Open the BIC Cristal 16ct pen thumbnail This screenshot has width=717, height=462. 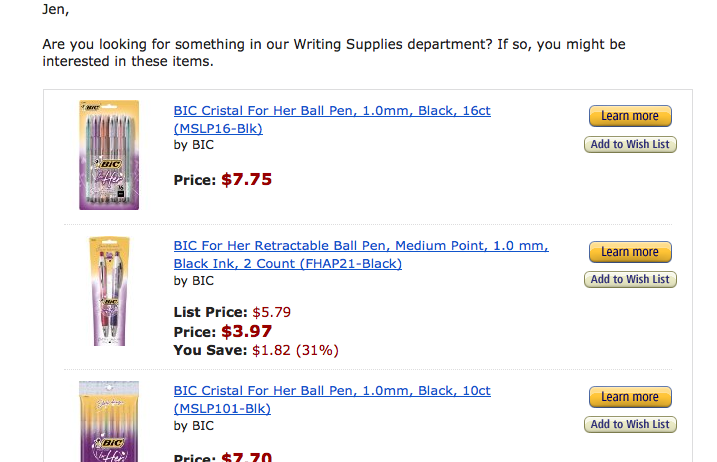point(109,155)
